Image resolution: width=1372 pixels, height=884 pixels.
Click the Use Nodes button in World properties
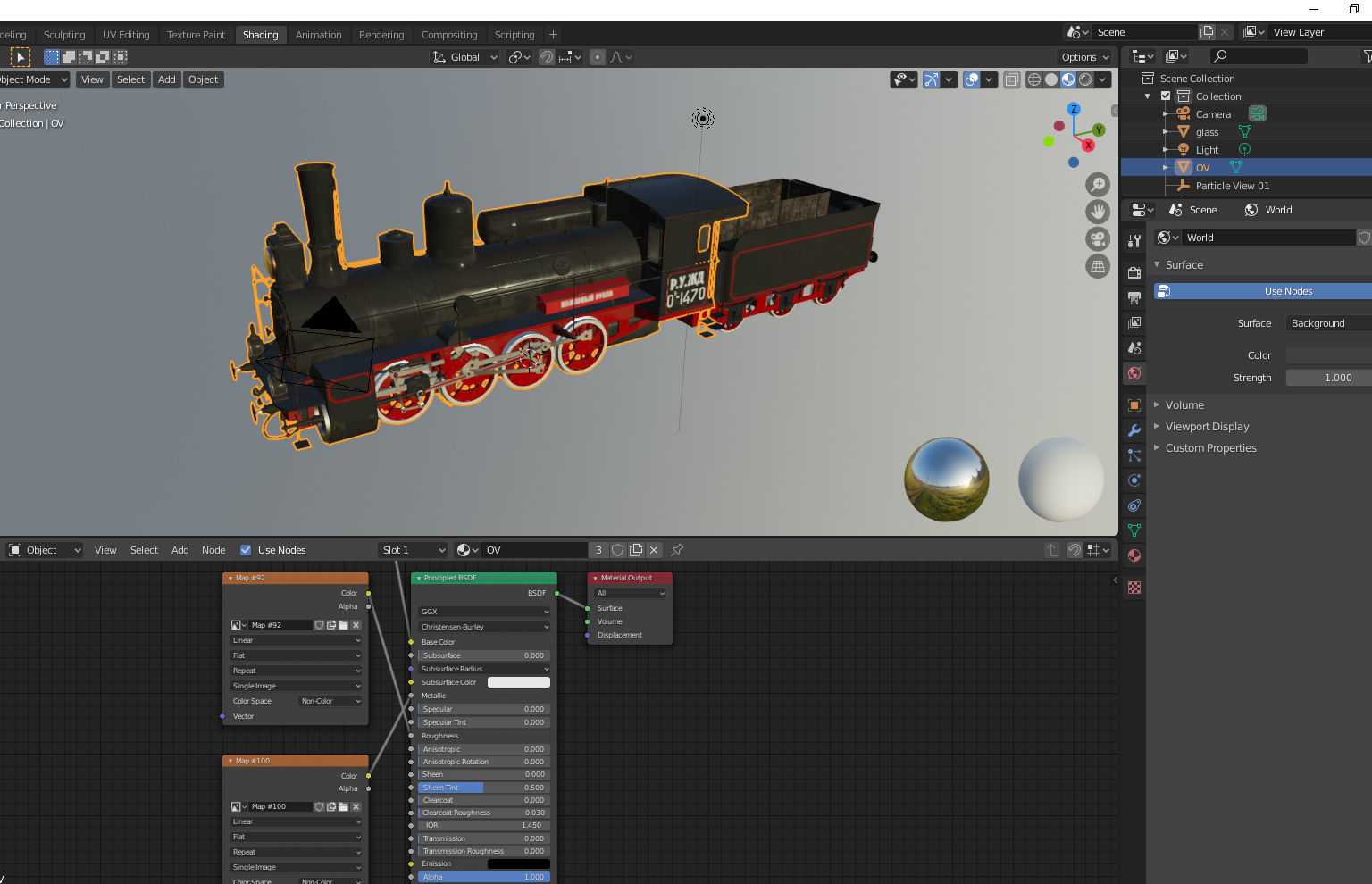(x=1263, y=291)
